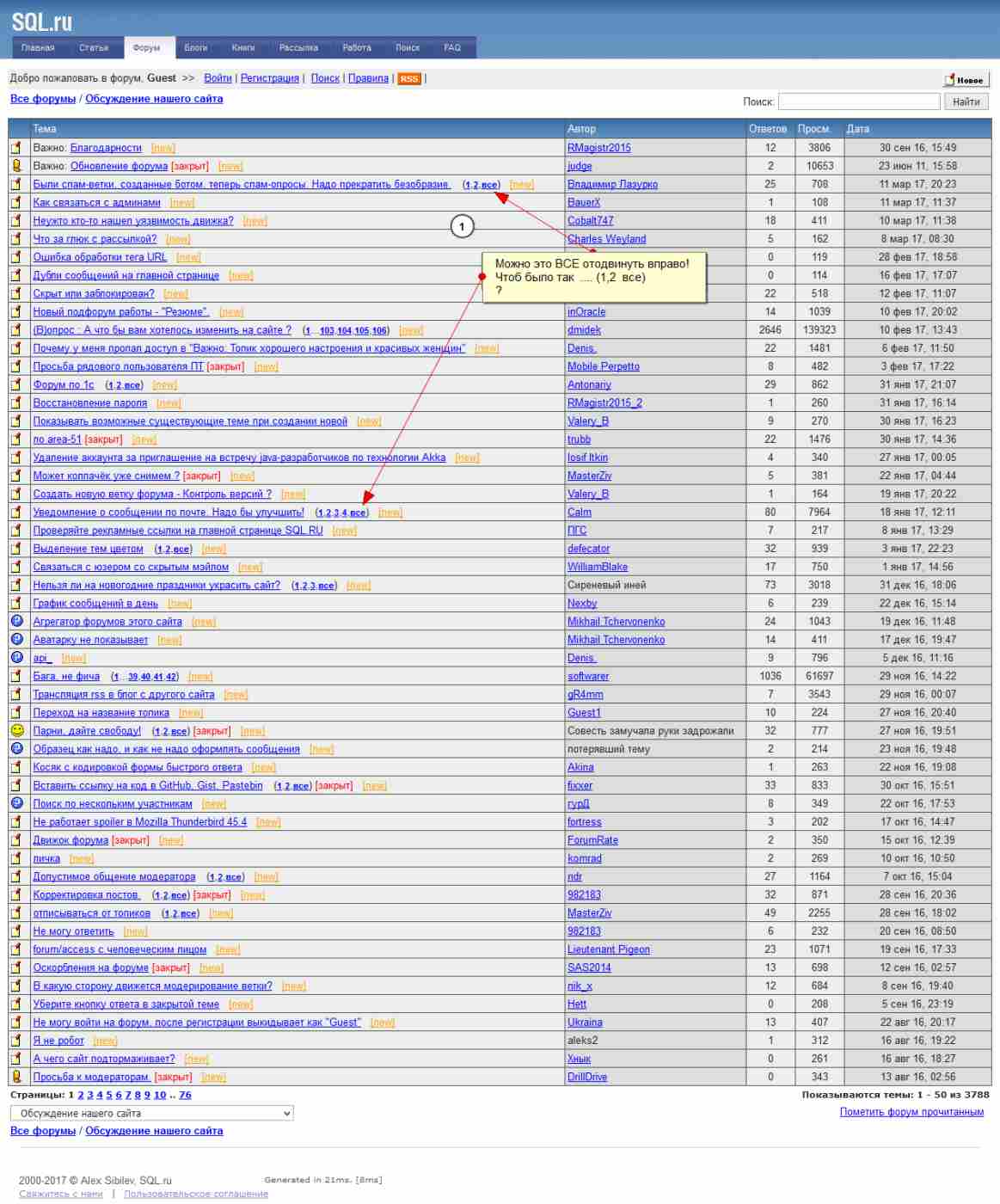Click the blue icon beside Агрегатор форумов этого сайта
The image size is (1000, 1204).
coord(16,621)
